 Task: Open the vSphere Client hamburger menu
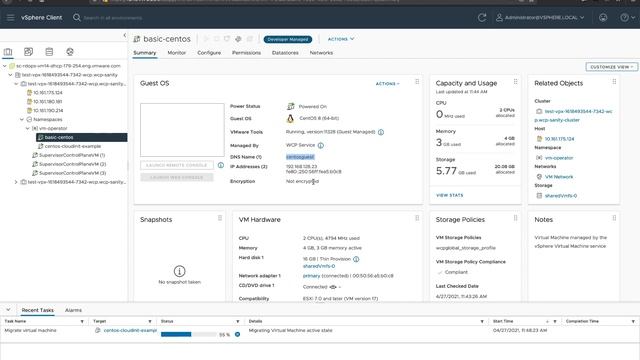tap(10, 18)
